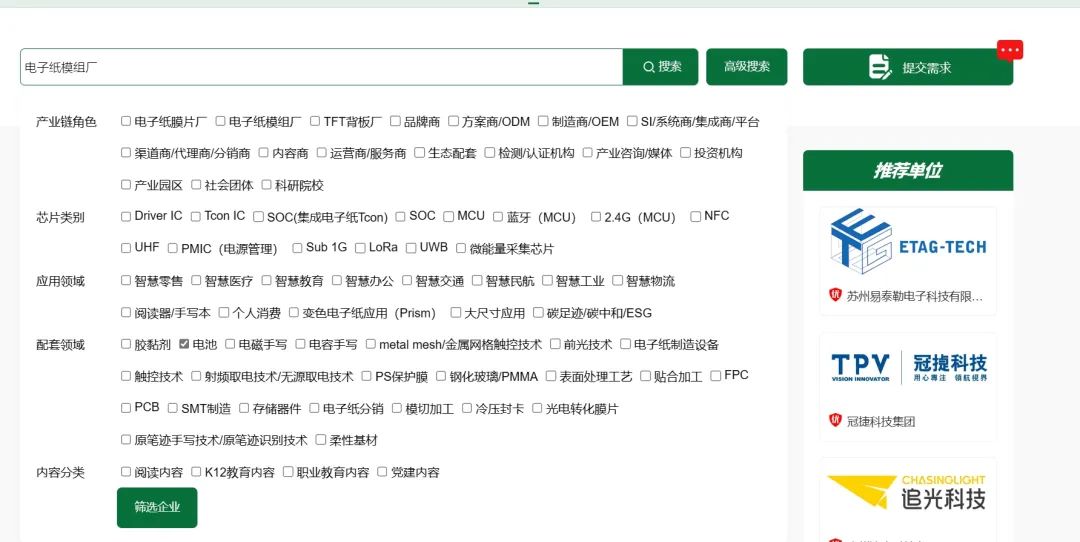
Task: Enable the Tcon IC checkbox
Action: pyautogui.click(x=196, y=216)
